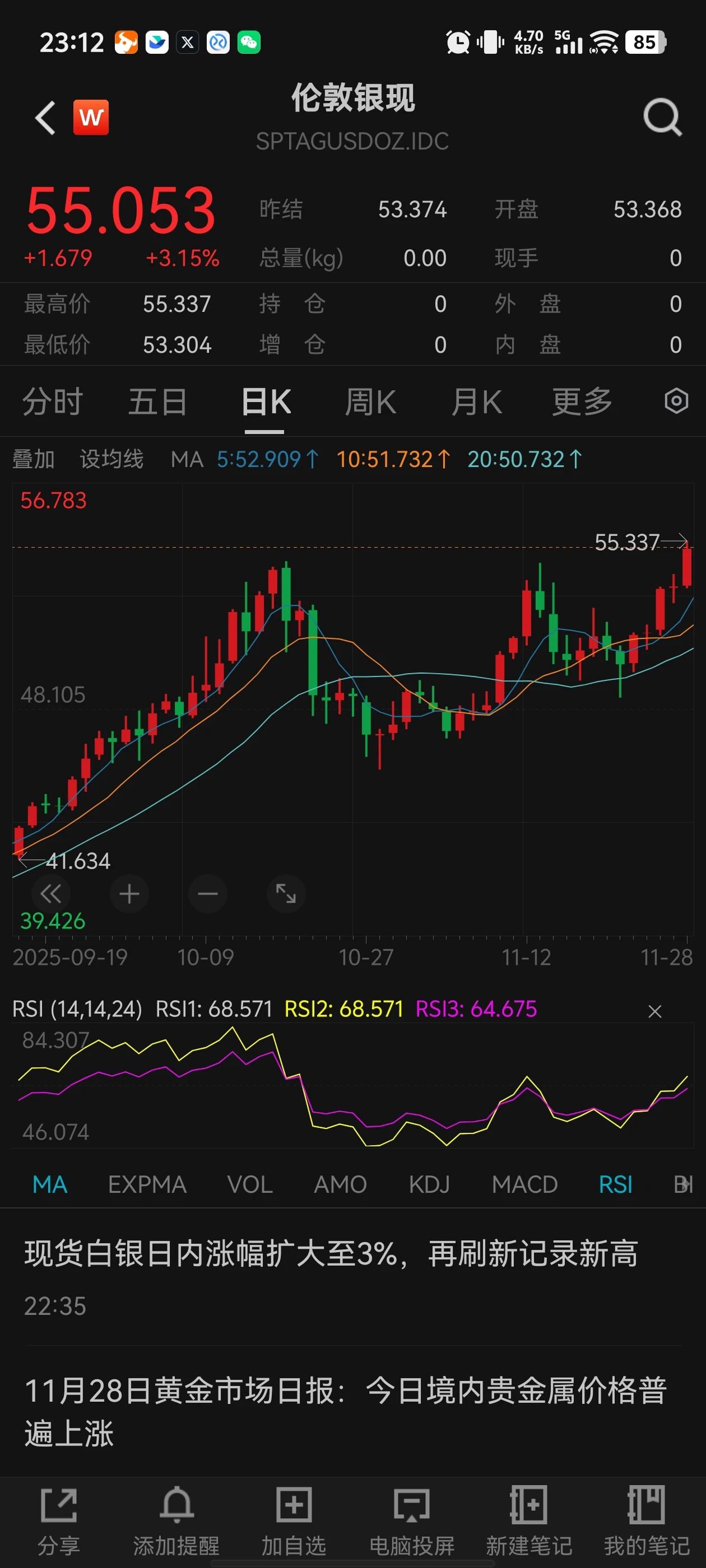Tap the X app status bar icon
The height and width of the screenshot is (1568, 706).
tap(188, 42)
